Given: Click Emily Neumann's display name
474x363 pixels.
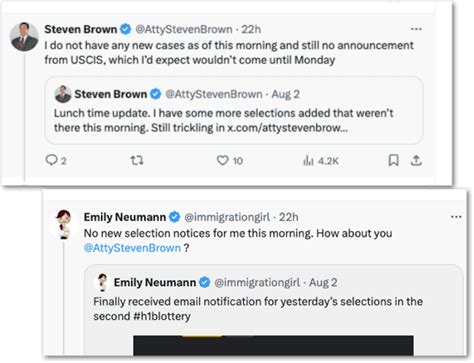Looking at the screenshot, I should pyautogui.click(x=125, y=217).
